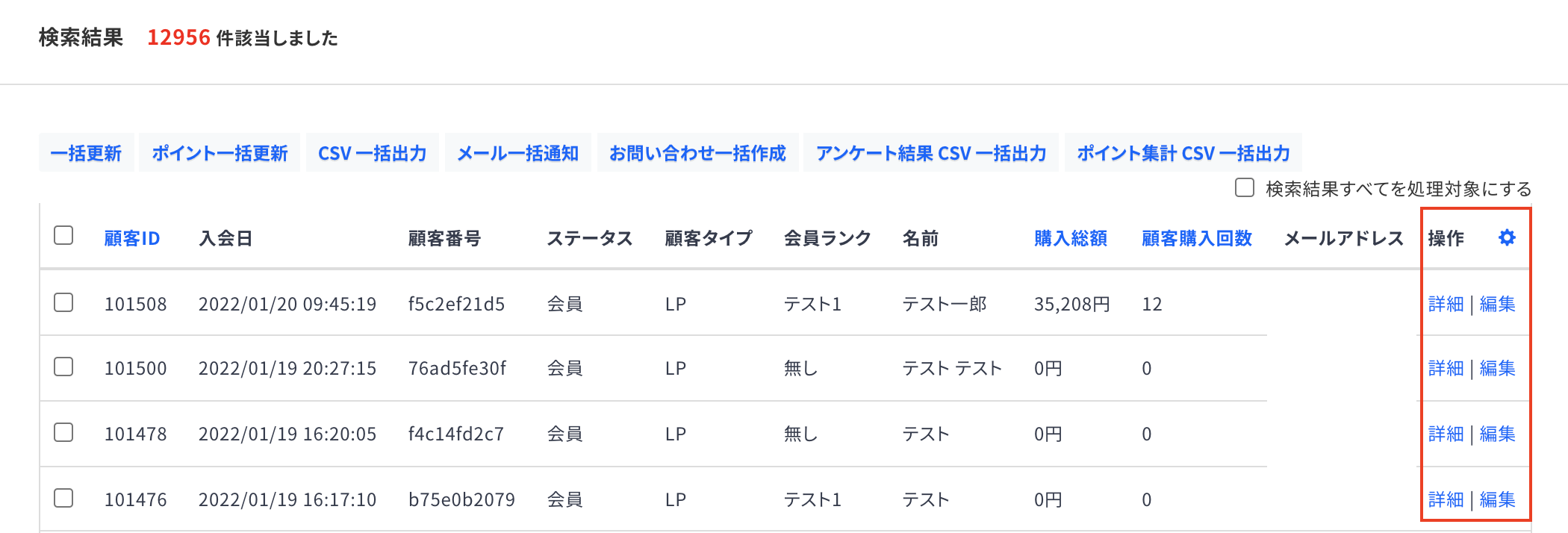1568x533 pixels.
Task: Select the row checkbox for customer 101500
Action: [x=63, y=367]
